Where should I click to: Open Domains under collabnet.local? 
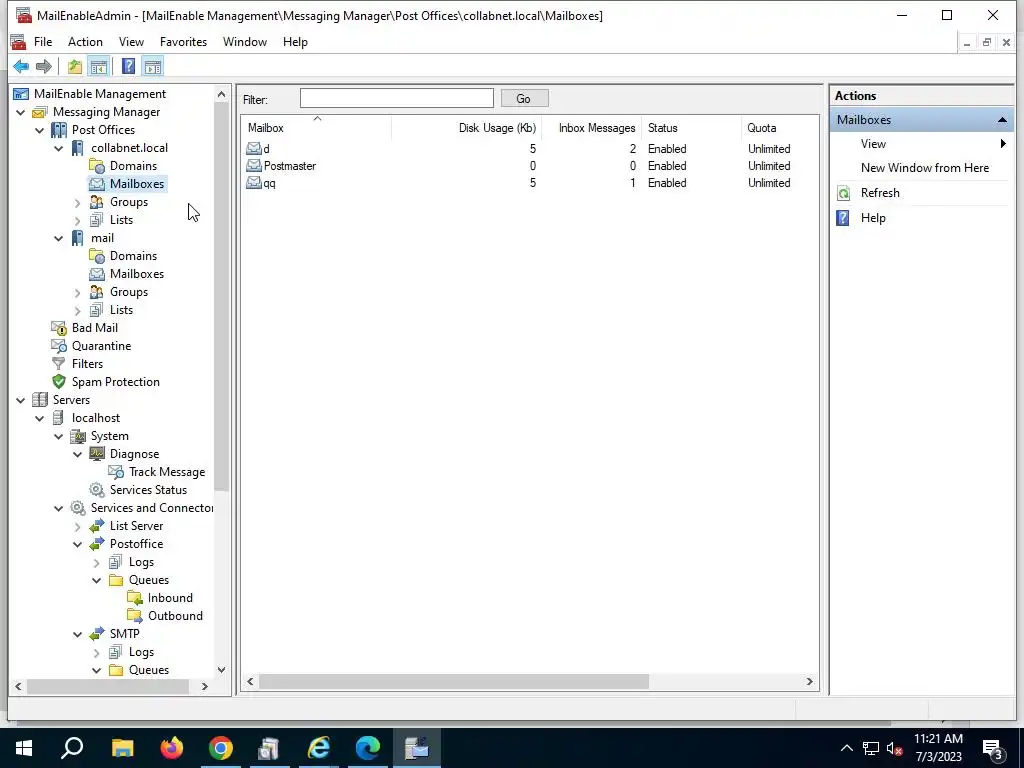[133, 166]
